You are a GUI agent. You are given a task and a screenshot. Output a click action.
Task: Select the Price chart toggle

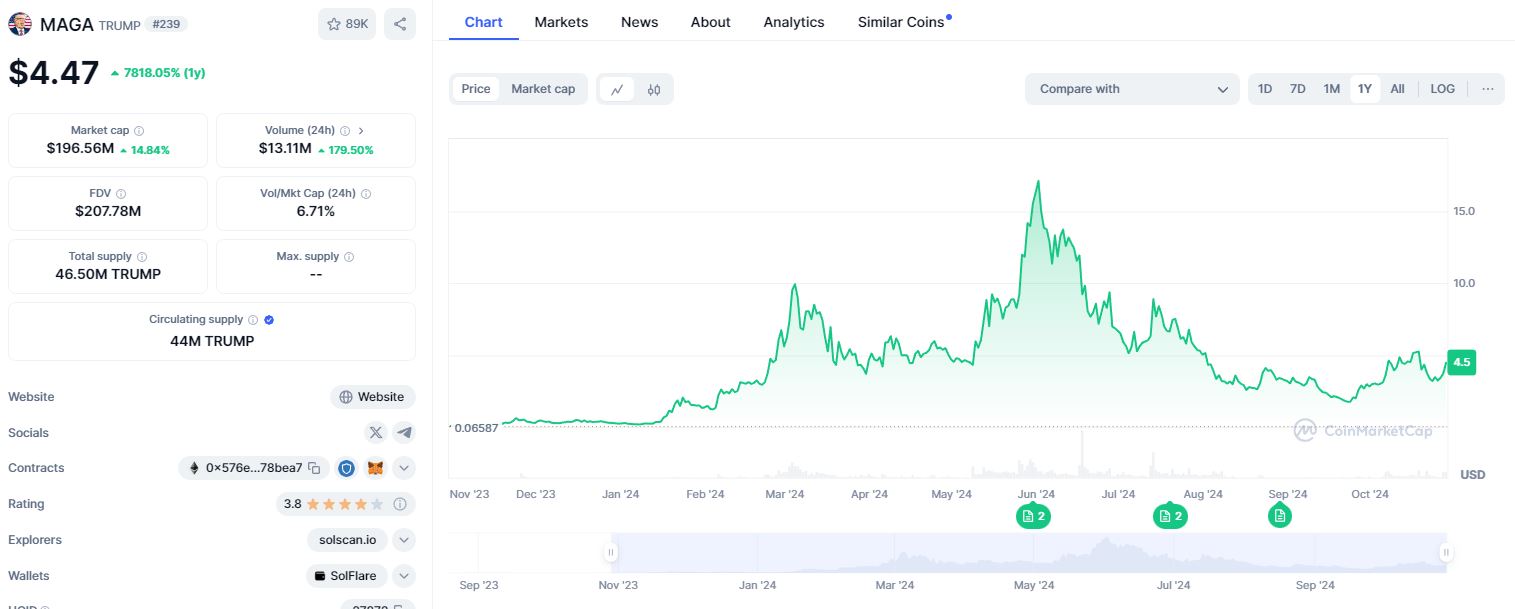coord(476,89)
